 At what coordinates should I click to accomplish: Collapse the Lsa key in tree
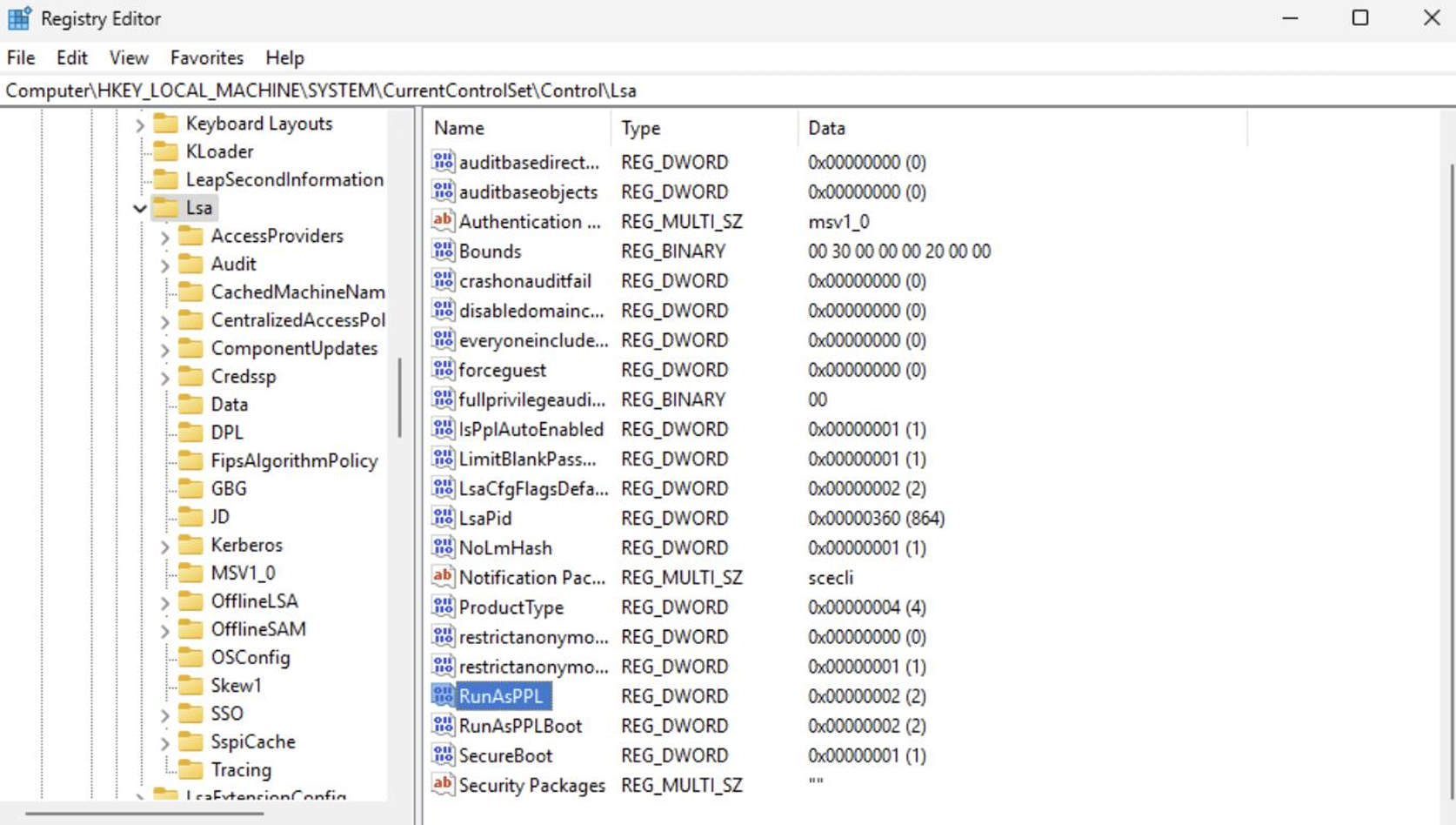pyautogui.click(x=139, y=208)
